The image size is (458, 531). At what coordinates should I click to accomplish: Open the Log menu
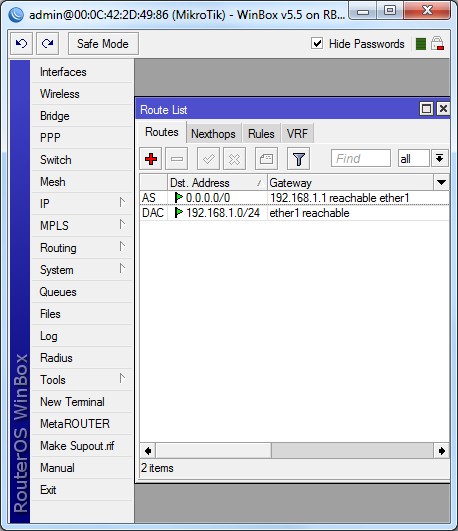(82, 336)
